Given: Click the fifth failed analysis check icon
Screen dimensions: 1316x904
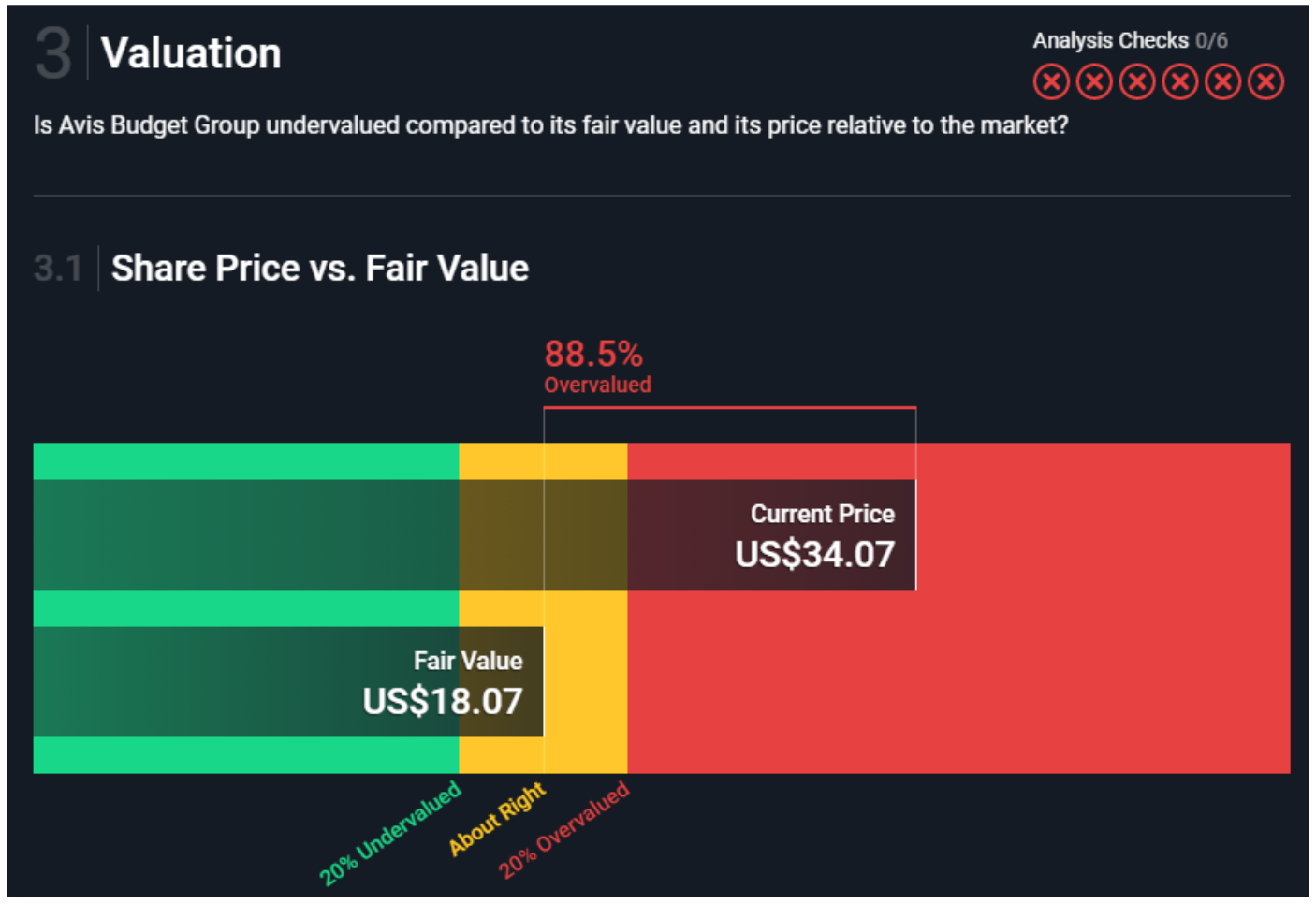Looking at the screenshot, I should (x=1223, y=82).
